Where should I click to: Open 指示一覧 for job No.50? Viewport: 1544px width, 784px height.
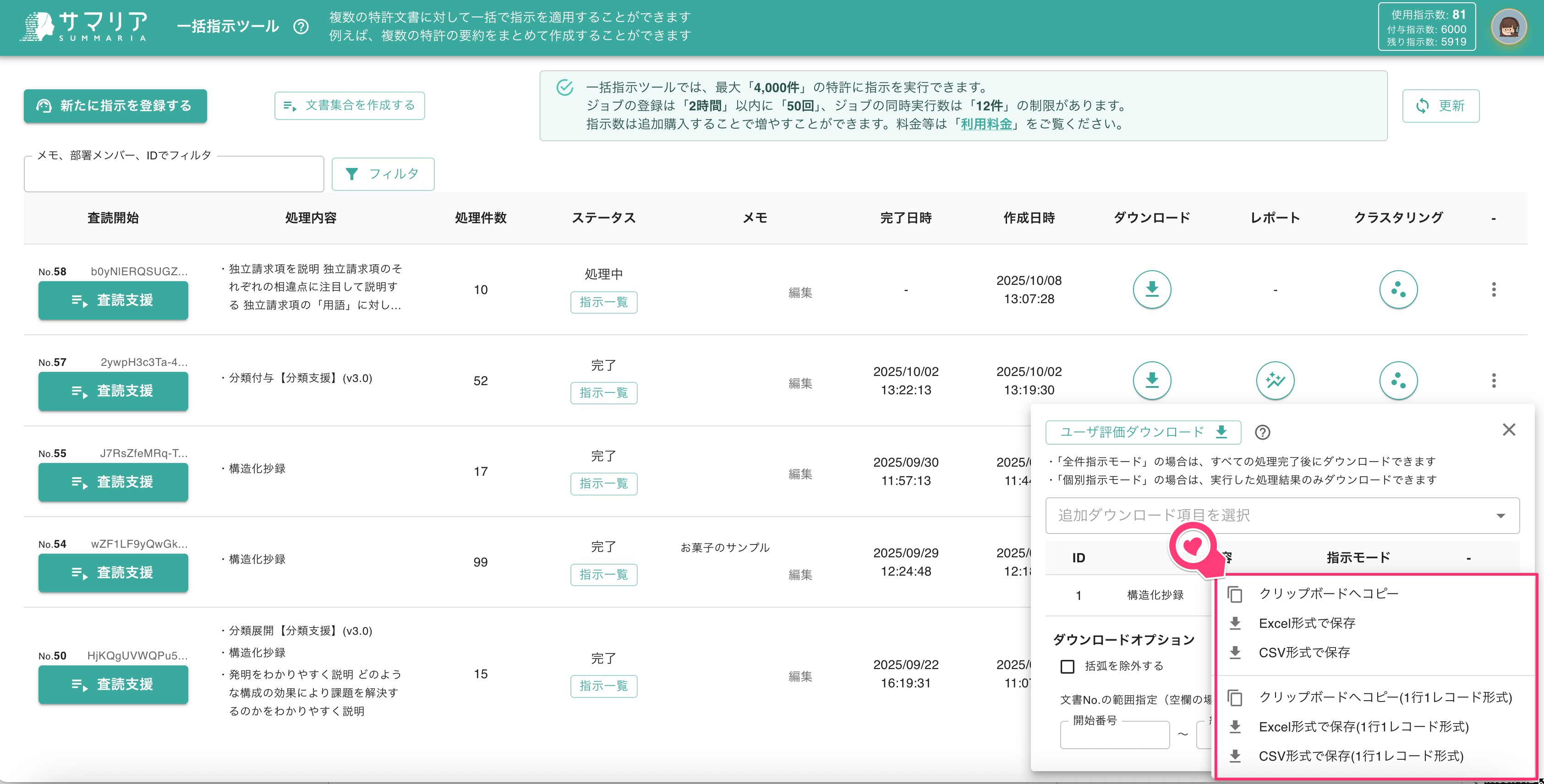[x=603, y=686]
